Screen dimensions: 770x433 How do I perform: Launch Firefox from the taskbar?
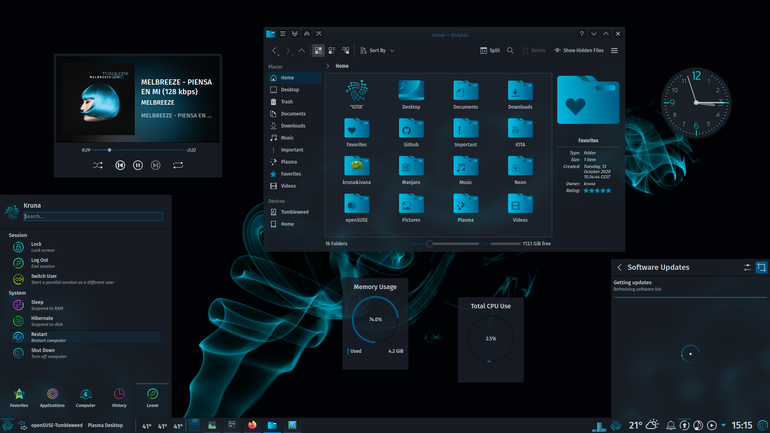tap(252, 425)
